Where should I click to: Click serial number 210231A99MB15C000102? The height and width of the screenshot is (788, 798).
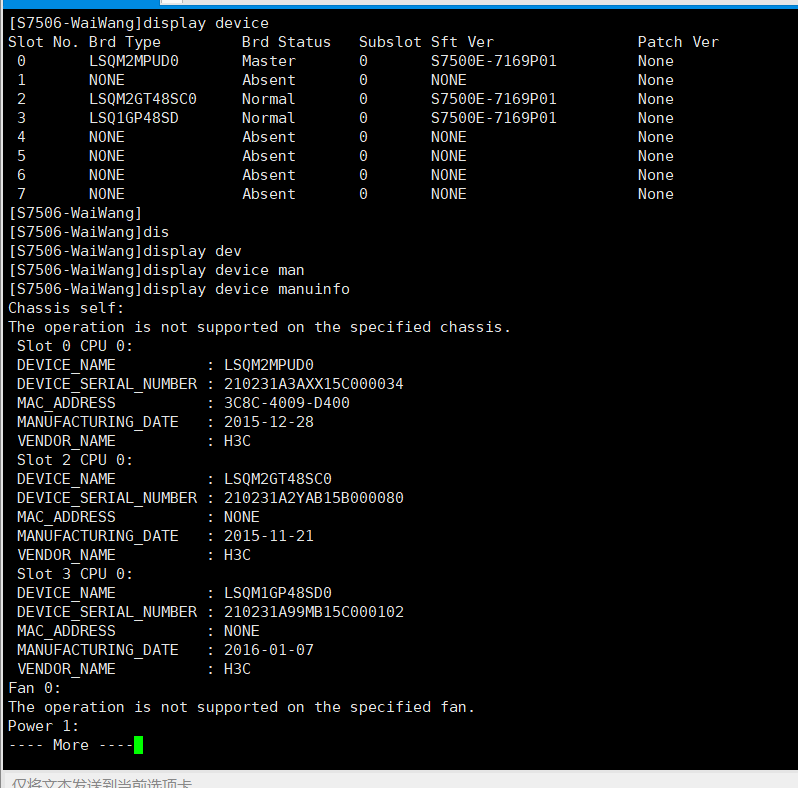coord(313,612)
